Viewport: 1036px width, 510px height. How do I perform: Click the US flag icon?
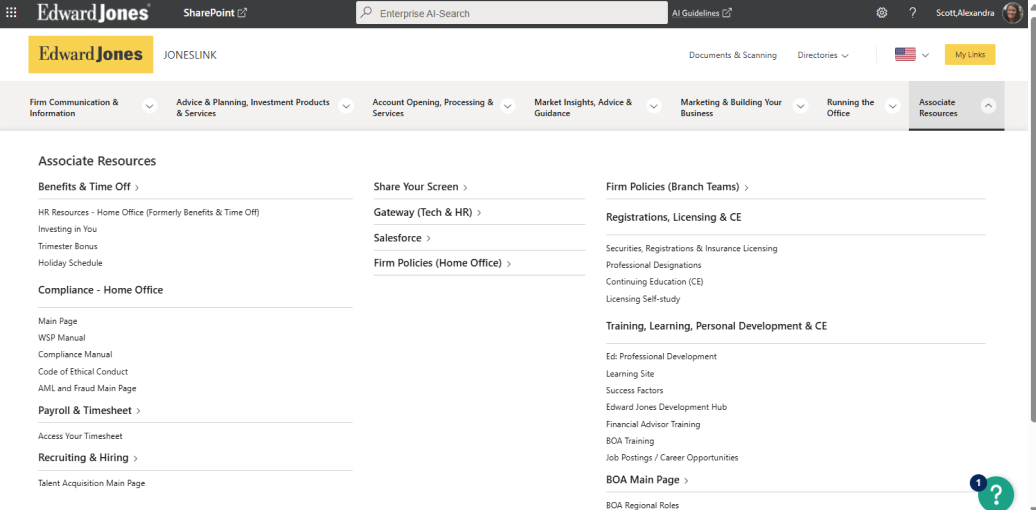905,55
